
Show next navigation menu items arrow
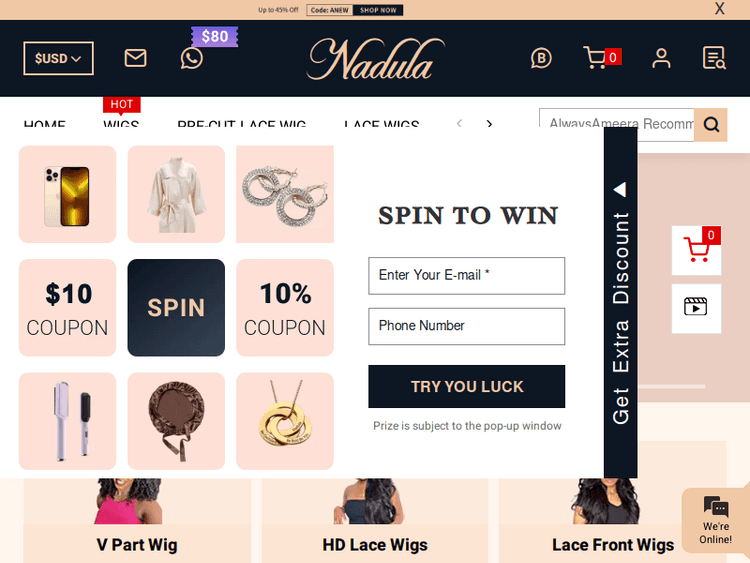pyautogui.click(x=489, y=124)
